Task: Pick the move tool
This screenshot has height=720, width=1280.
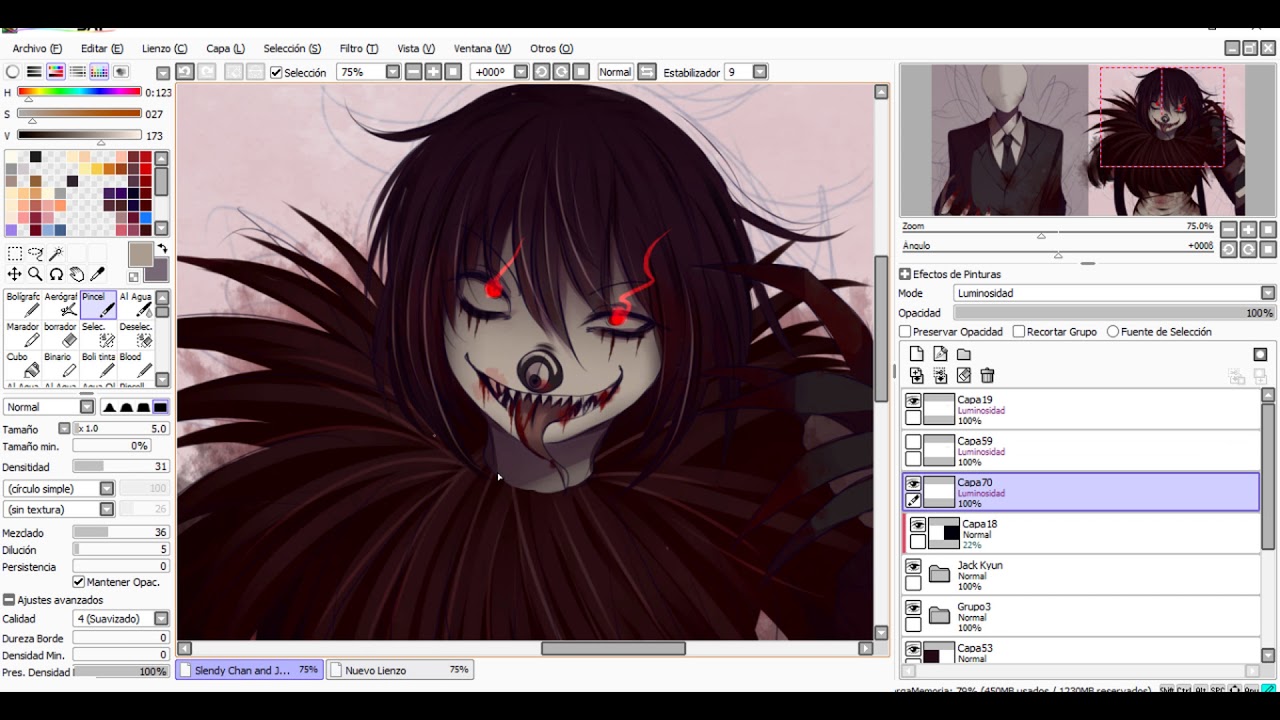Action: tap(14, 274)
